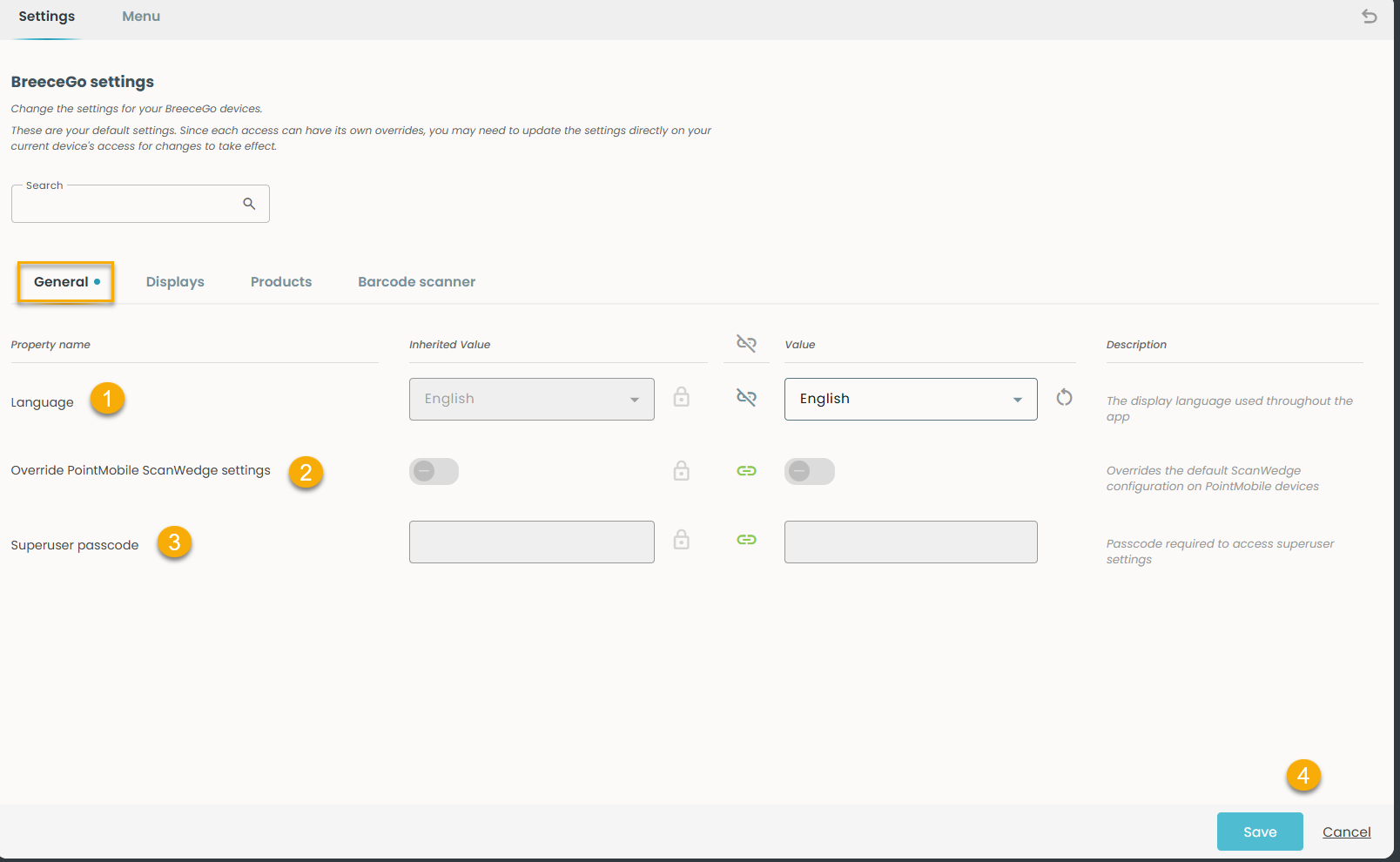
Task: Open the Language value dropdown showing English
Action: coord(911,399)
